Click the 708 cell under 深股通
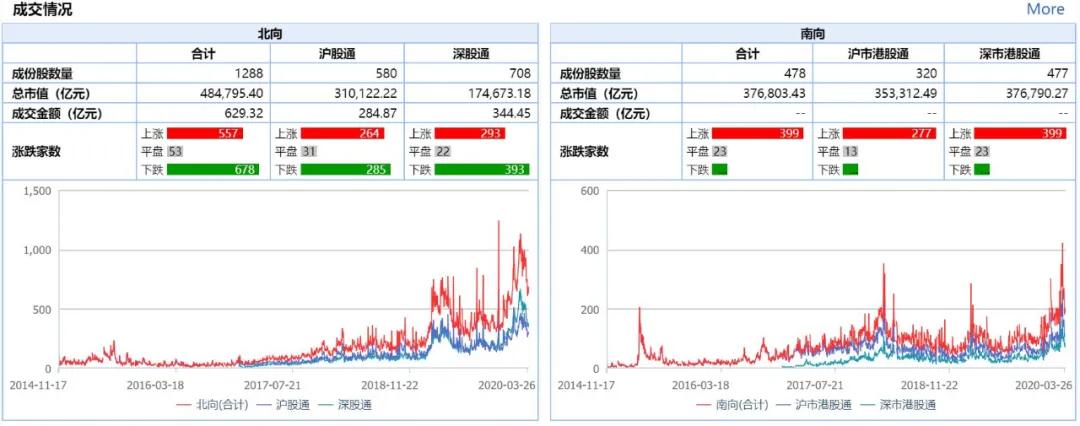Image resolution: width=1080 pixels, height=426 pixels. pyautogui.click(x=470, y=74)
